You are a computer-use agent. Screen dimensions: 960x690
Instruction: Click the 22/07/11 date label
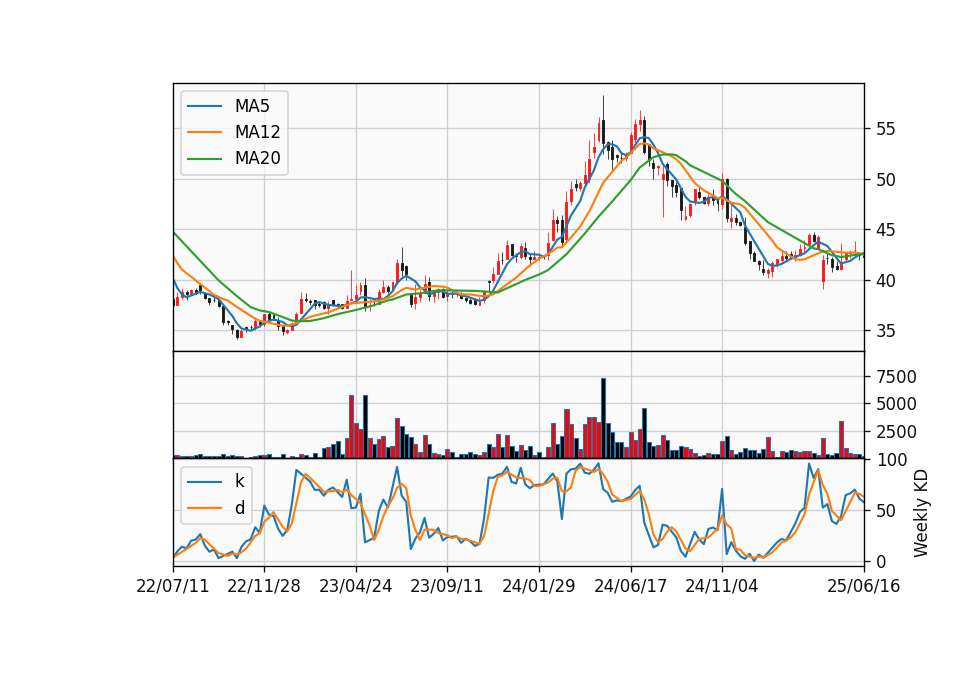173,586
